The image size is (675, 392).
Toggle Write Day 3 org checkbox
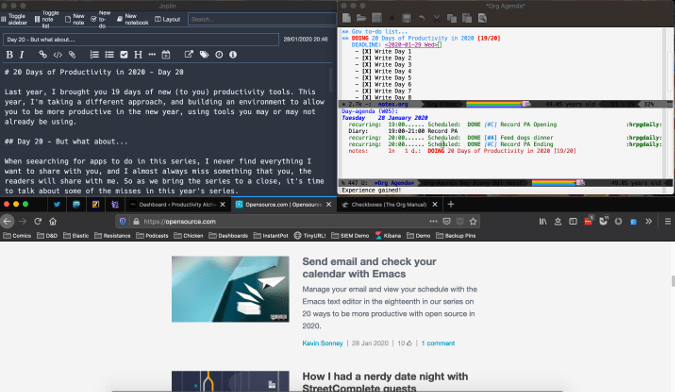click(x=367, y=65)
